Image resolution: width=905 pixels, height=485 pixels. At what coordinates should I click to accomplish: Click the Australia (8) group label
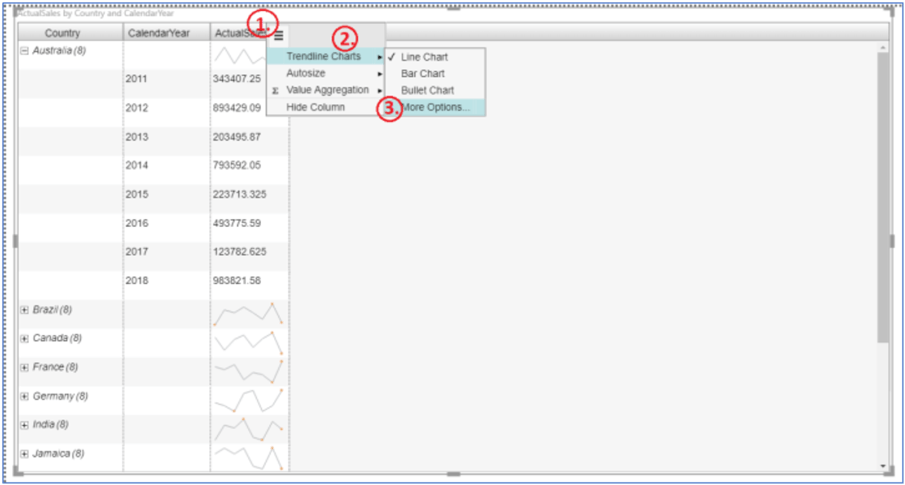59,51
